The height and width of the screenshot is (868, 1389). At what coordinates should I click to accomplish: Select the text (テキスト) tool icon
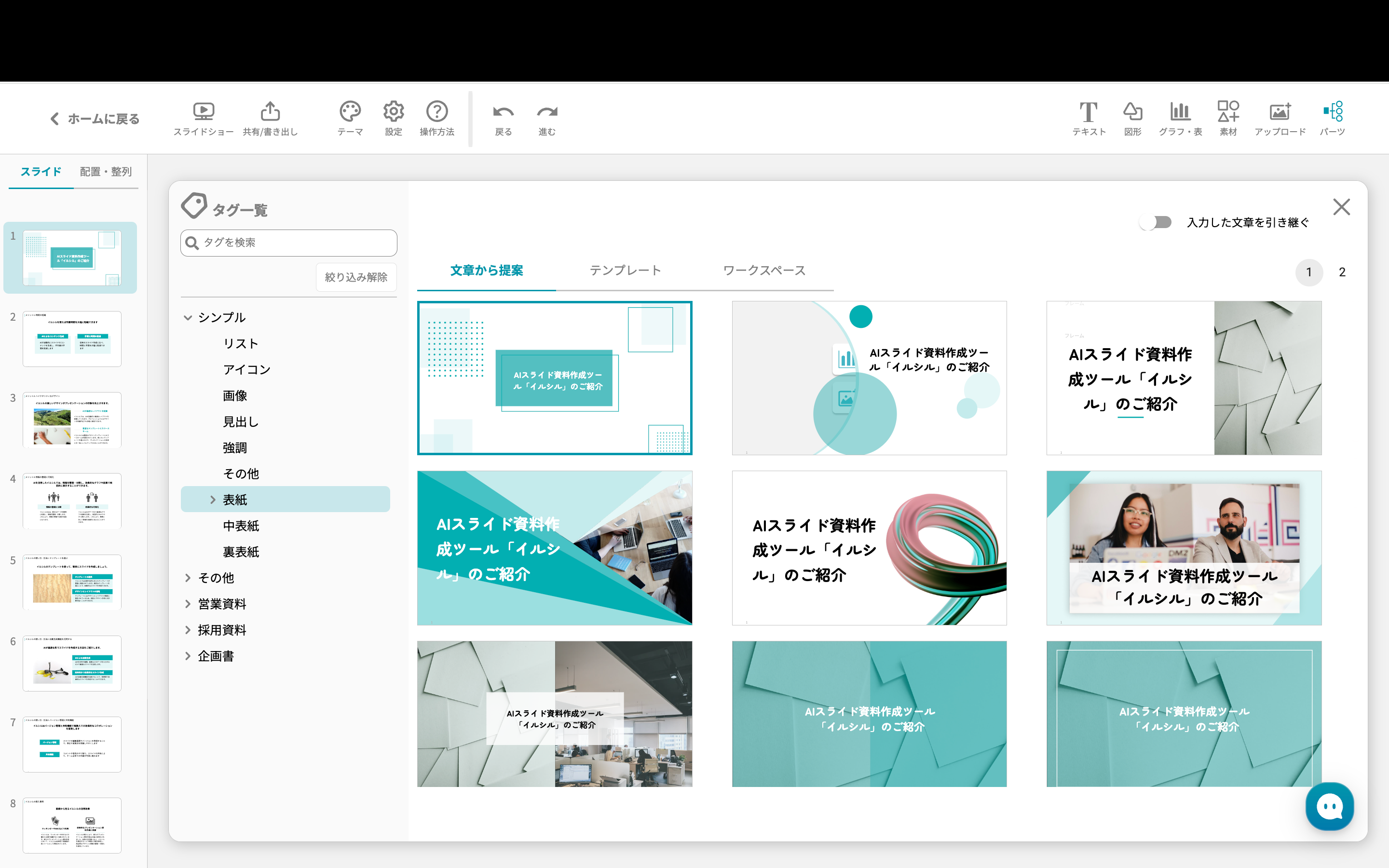point(1088,111)
